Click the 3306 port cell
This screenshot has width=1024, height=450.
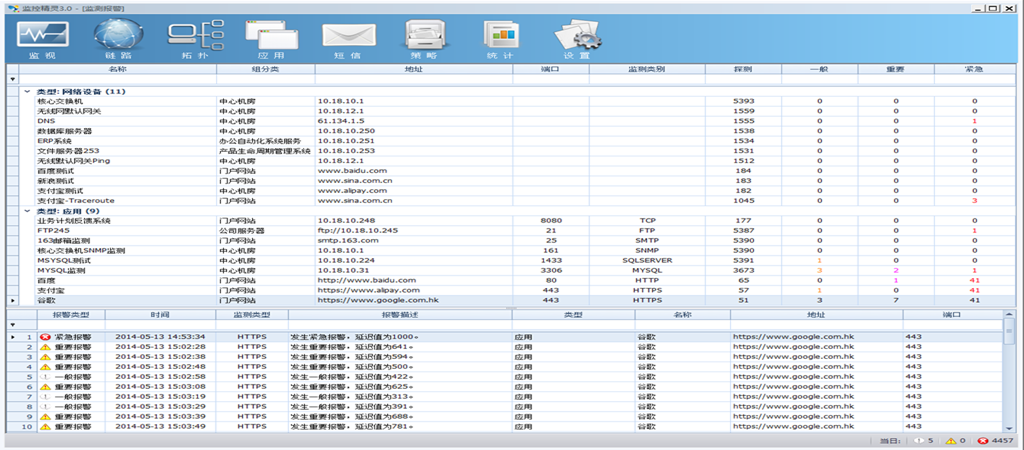click(x=551, y=270)
